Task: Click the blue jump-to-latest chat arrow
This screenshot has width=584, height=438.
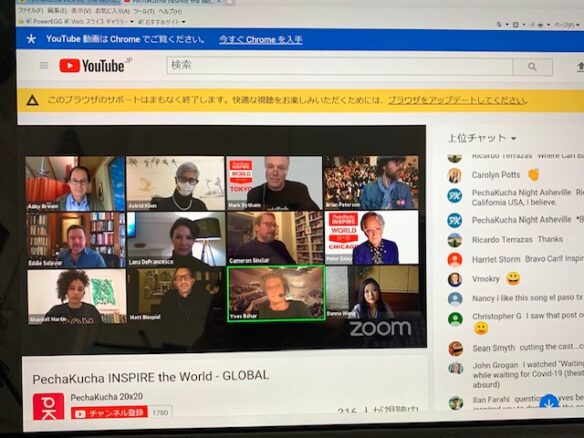Action: pyautogui.click(x=549, y=402)
